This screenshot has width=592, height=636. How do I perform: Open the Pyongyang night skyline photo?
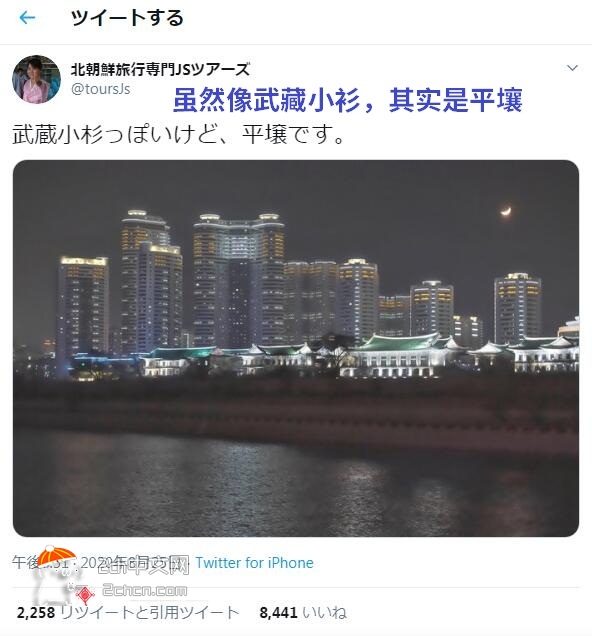296,348
